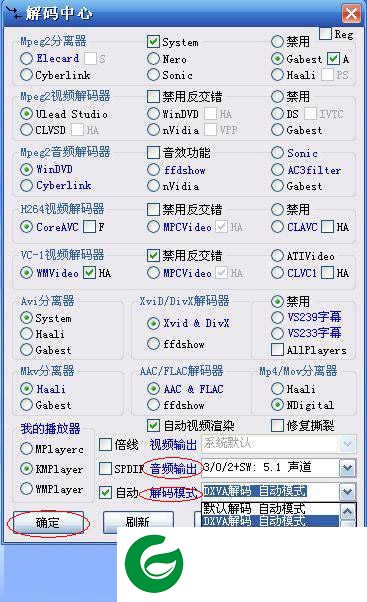Select Elecard Mpeg2 splitter radio
The height and width of the screenshot is (602, 367).
(26, 58)
